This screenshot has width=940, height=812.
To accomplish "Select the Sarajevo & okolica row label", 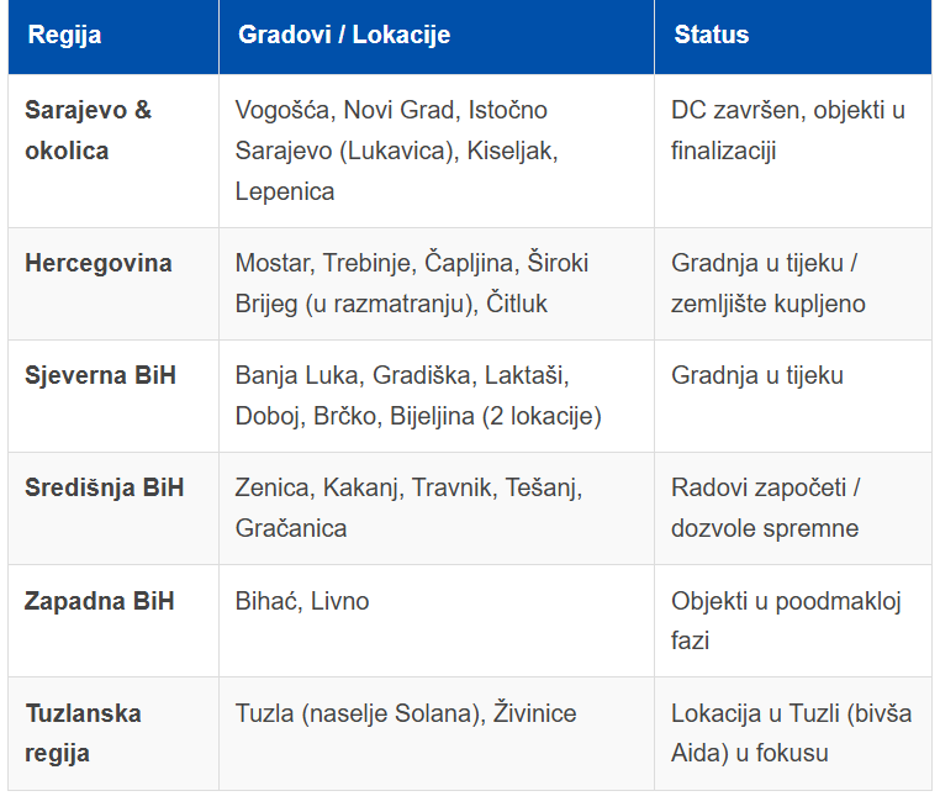I will (x=89, y=130).
